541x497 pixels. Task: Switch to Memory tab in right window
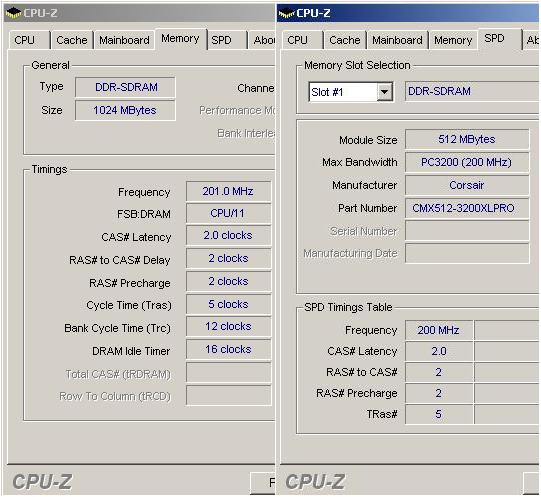(453, 40)
